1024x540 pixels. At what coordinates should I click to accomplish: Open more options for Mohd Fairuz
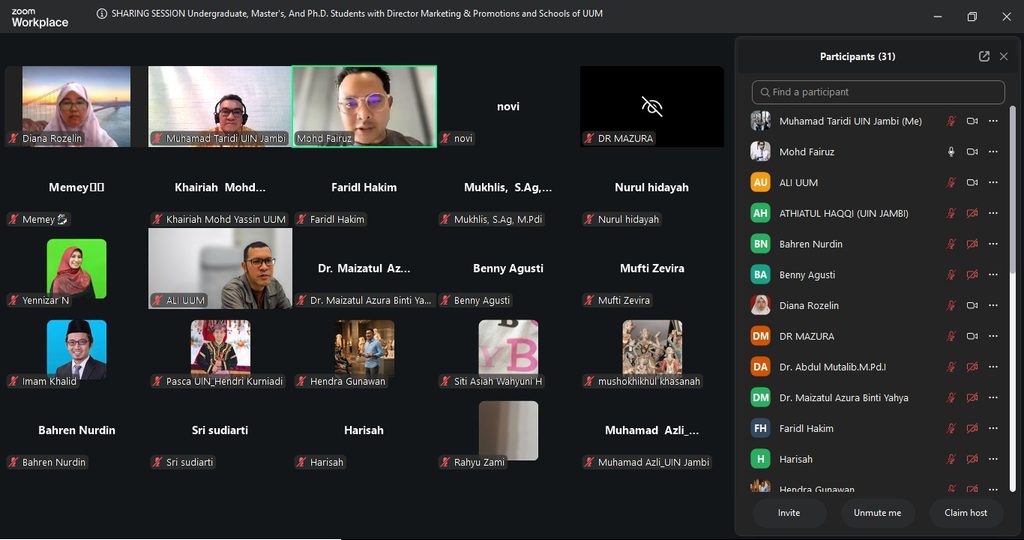(993, 152)
